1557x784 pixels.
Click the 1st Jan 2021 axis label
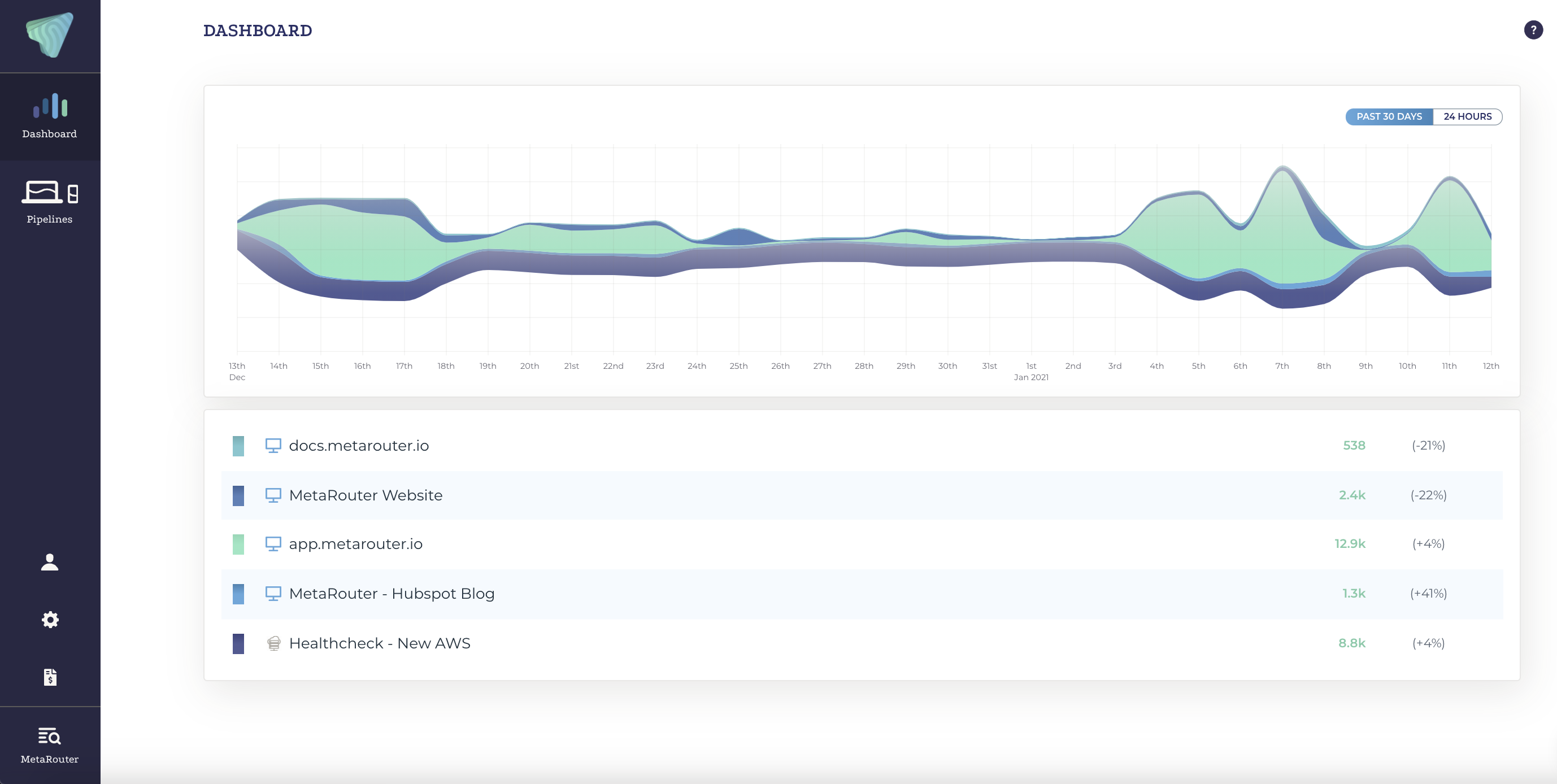[x=1031, y=371]
